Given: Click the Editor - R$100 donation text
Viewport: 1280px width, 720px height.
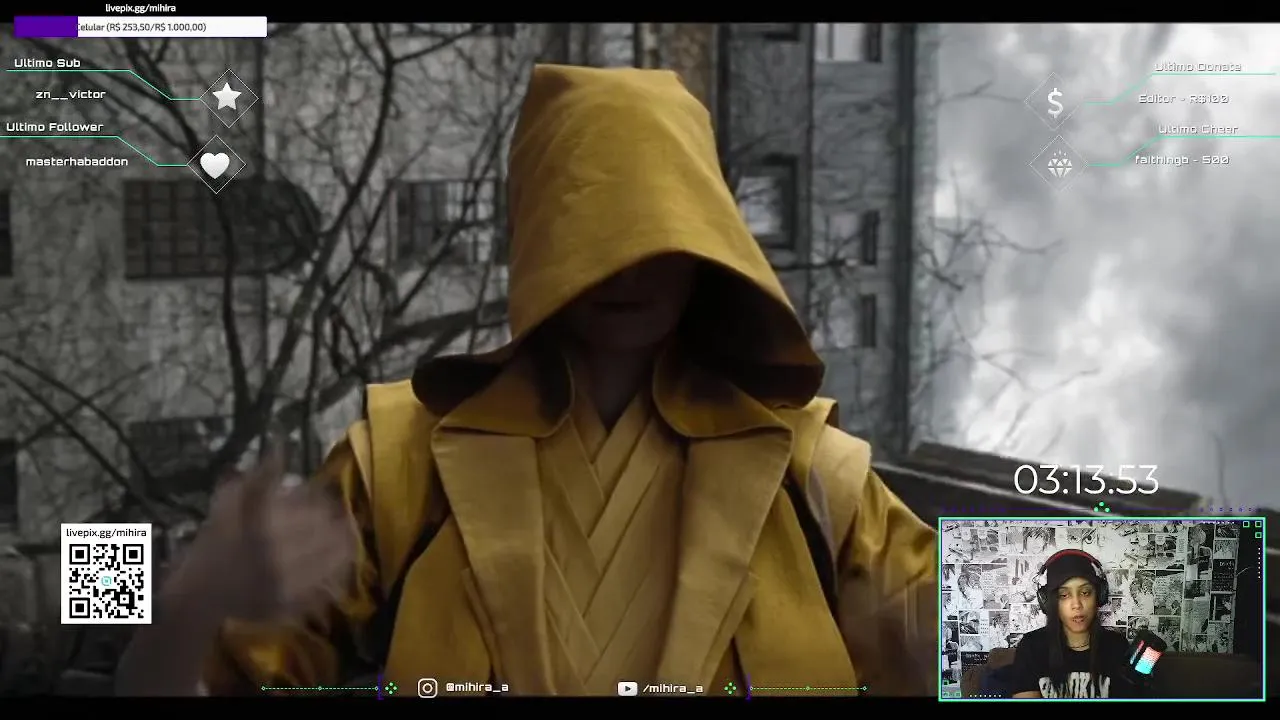Looking at the screenshot, I should pos(1183,99).
